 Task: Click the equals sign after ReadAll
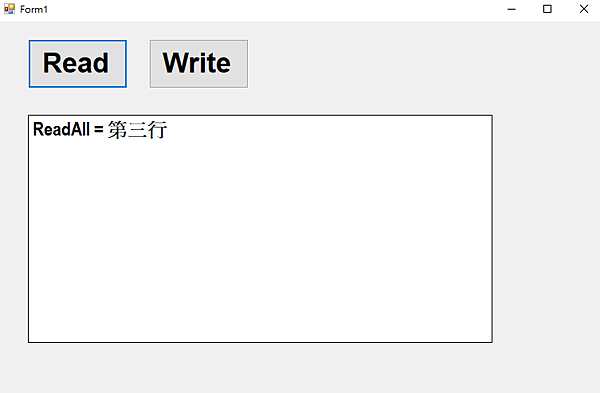pos(98,130)
